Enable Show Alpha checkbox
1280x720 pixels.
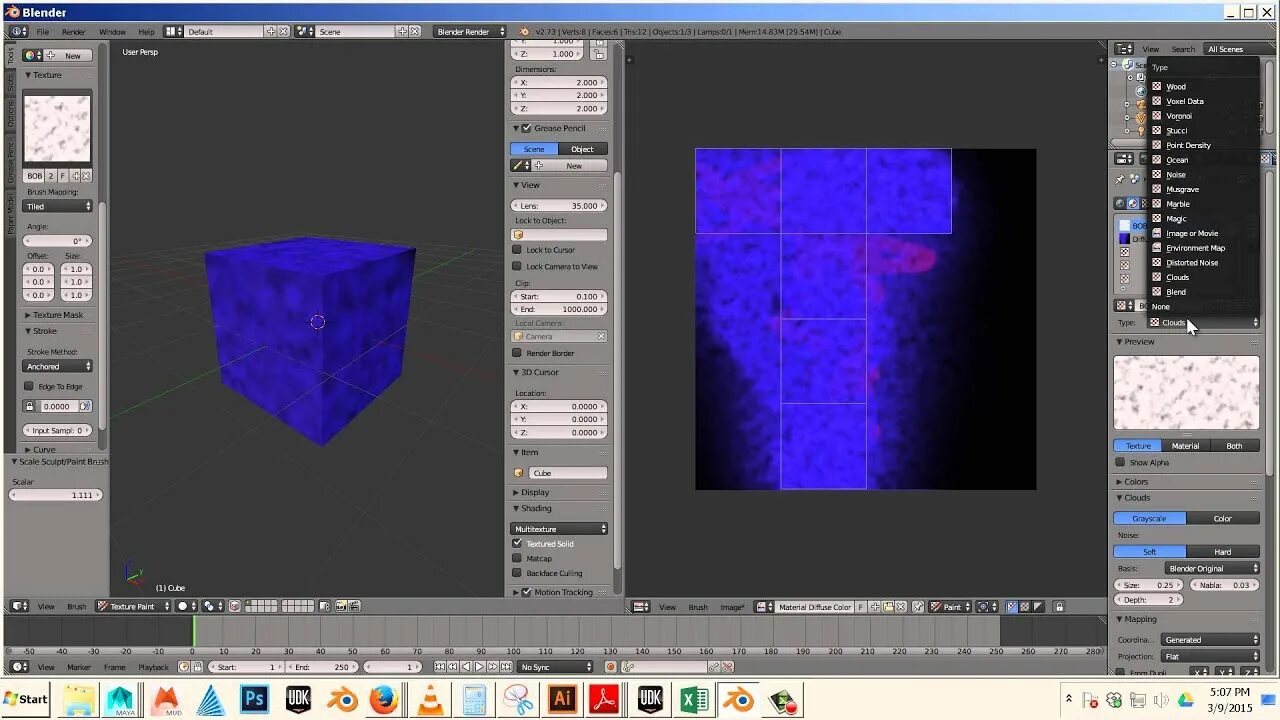click(x=1120, y=462)
